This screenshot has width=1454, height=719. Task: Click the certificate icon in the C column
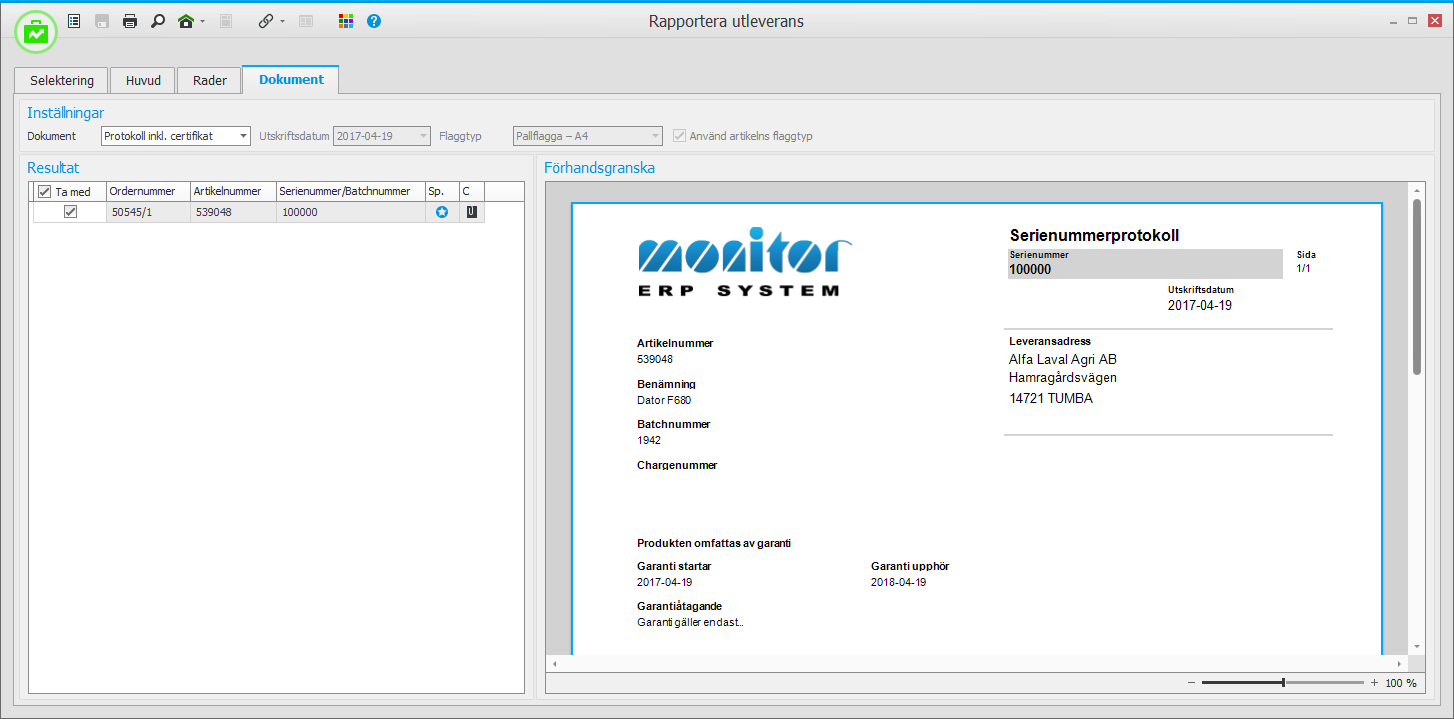pyautogui.click(x=471, y=212)
